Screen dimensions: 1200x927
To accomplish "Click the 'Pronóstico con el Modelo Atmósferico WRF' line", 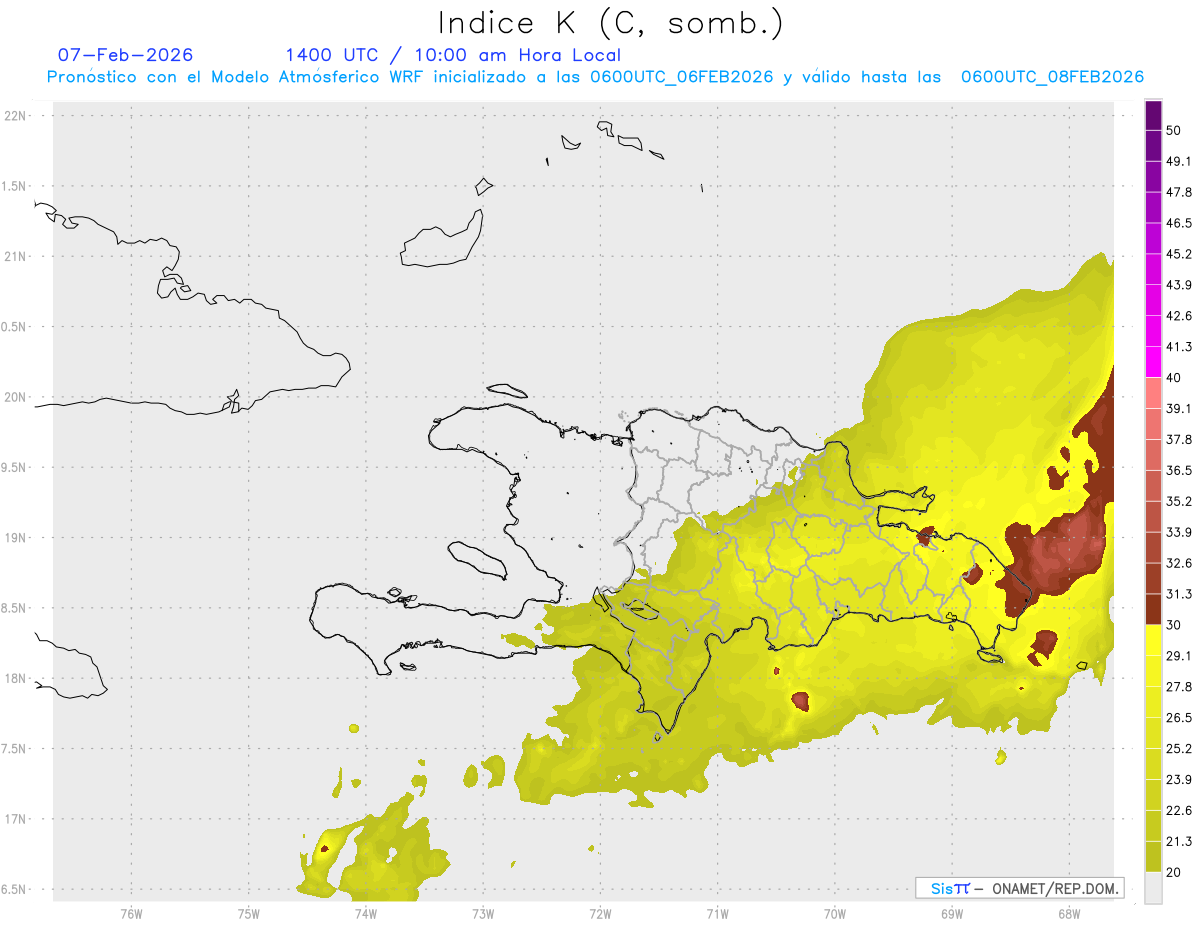I will [x=595, y=77].
